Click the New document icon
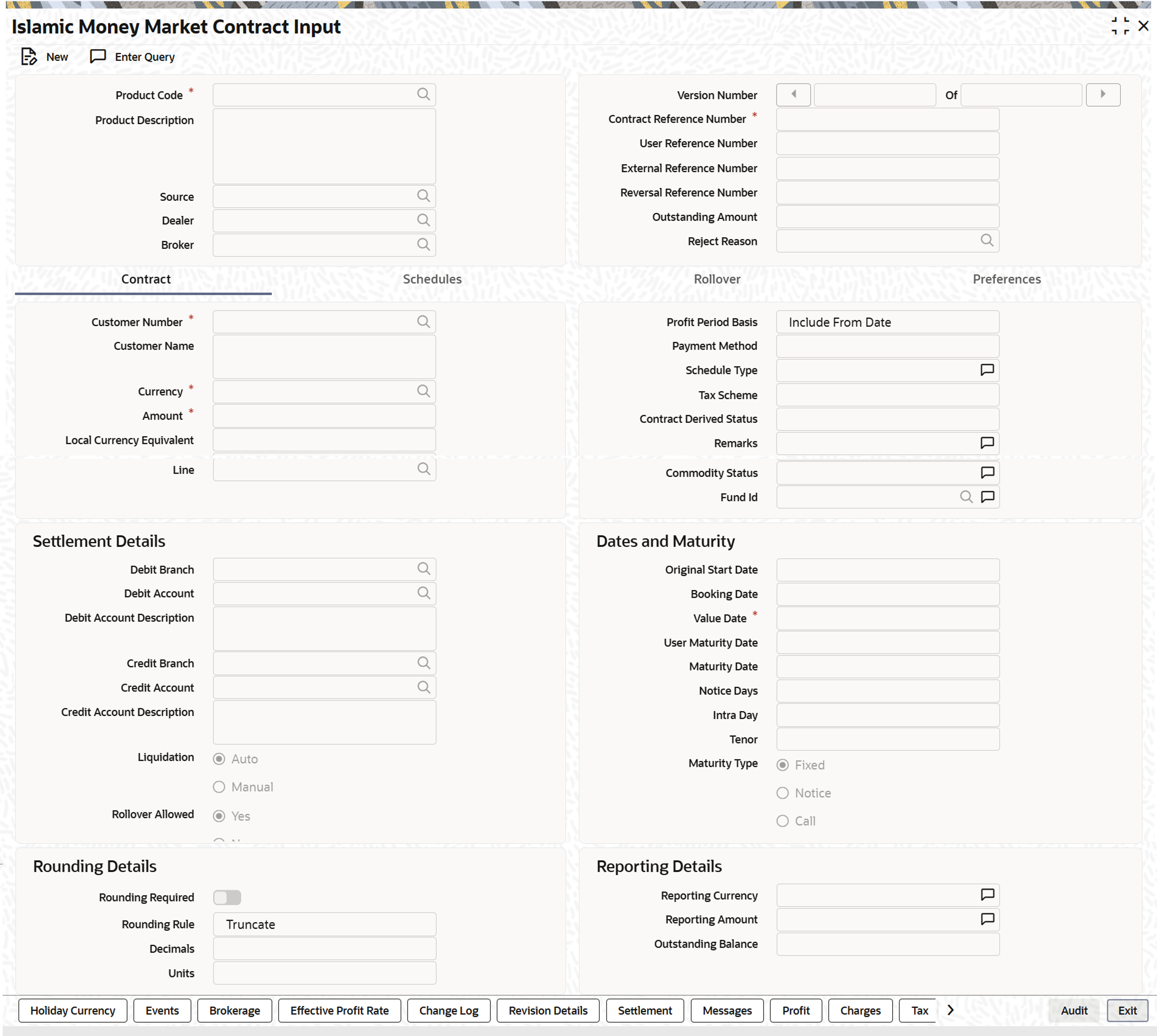This screenshot has height=1036, width=1157. tap(29, 56)
